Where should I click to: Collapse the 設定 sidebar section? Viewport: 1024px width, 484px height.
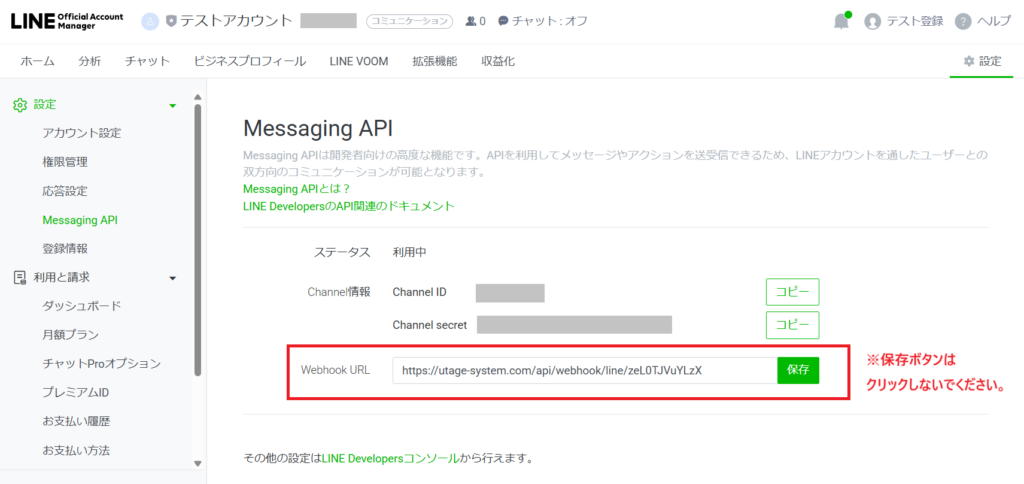tap(172, 105)
